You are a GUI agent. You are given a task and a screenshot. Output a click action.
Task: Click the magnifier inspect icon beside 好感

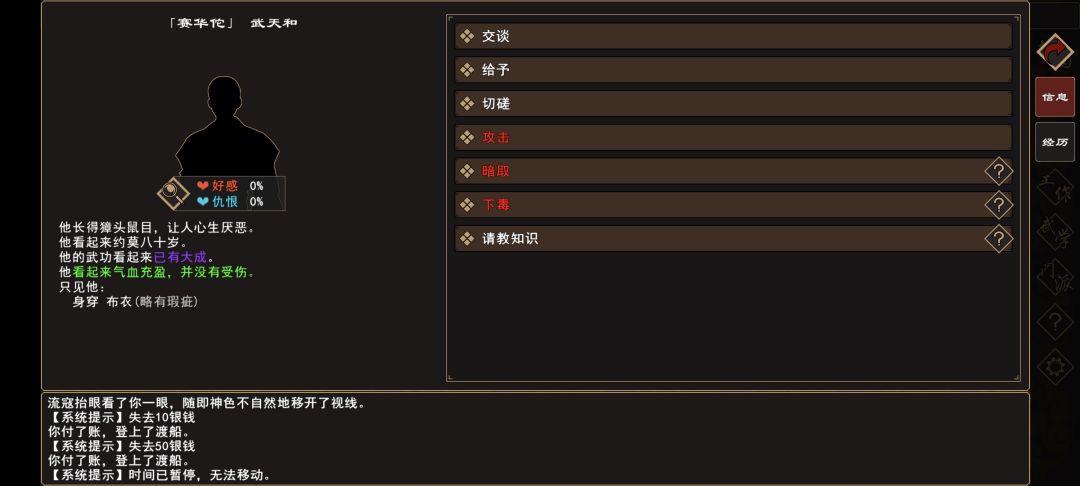coord(172,192)
